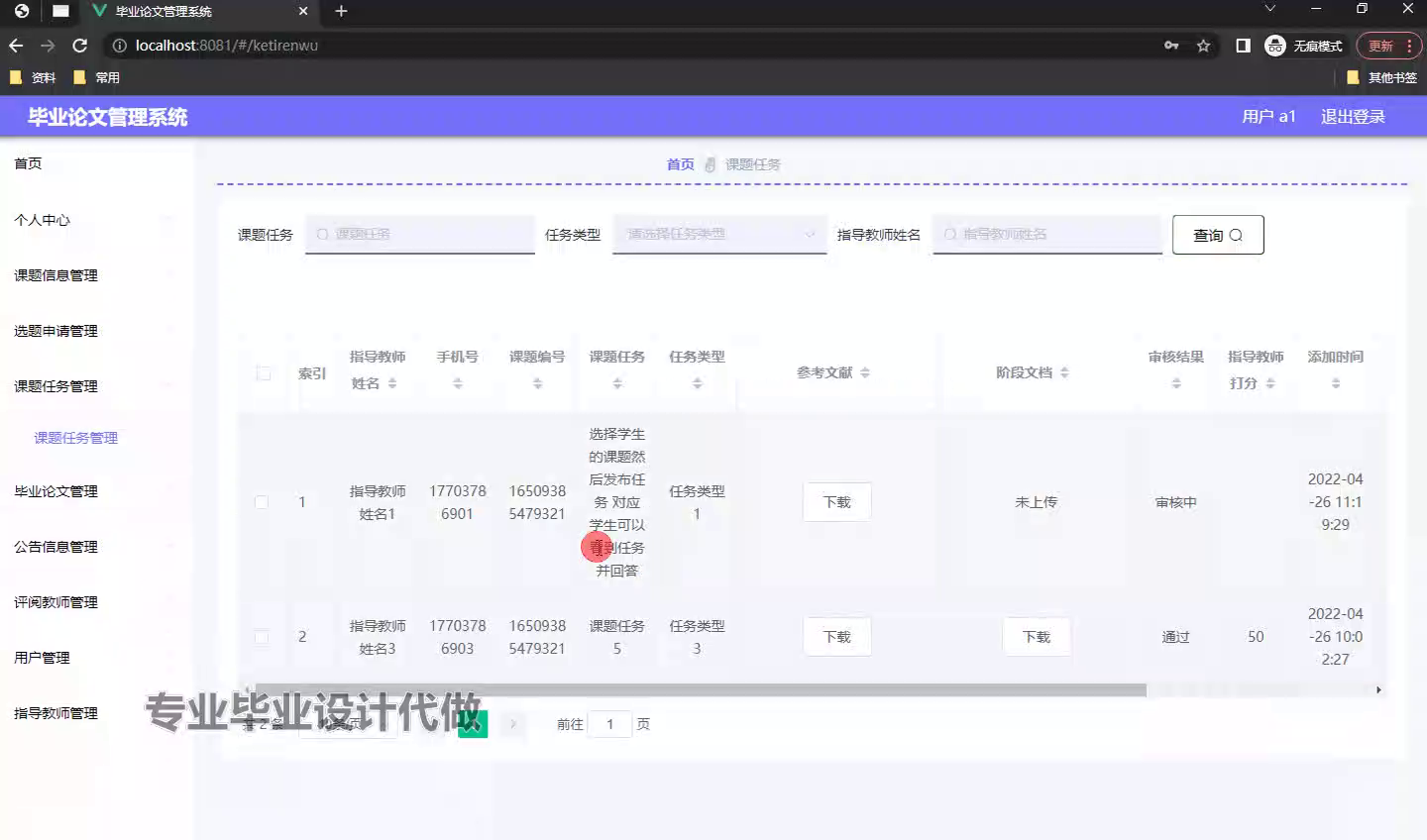Click the 毕业论文管理系统 header title
This screenshot has width=1427, height=840.
click(108, 117)
